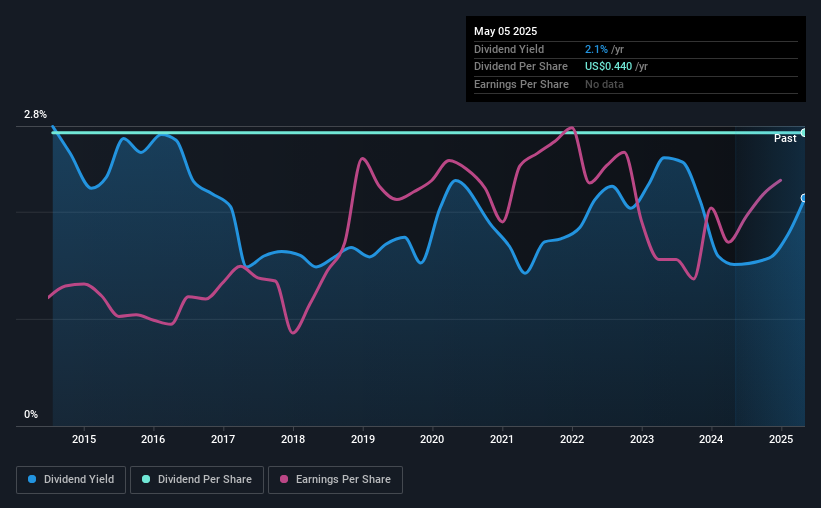
Task: Select the 2025 label on the time axis
Action: click(781, 439)
